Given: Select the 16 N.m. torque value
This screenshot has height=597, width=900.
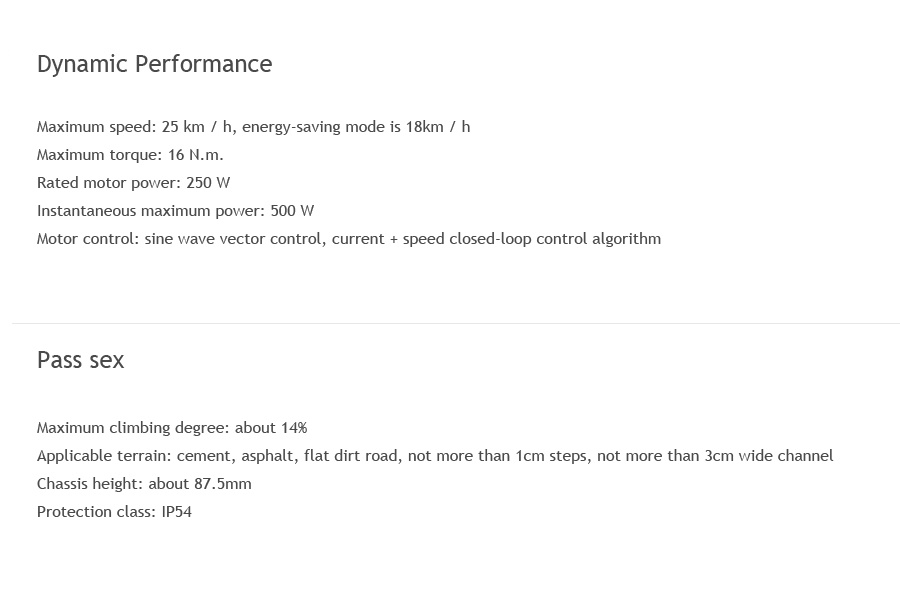Looking at the screenshot, I should 196,155.
